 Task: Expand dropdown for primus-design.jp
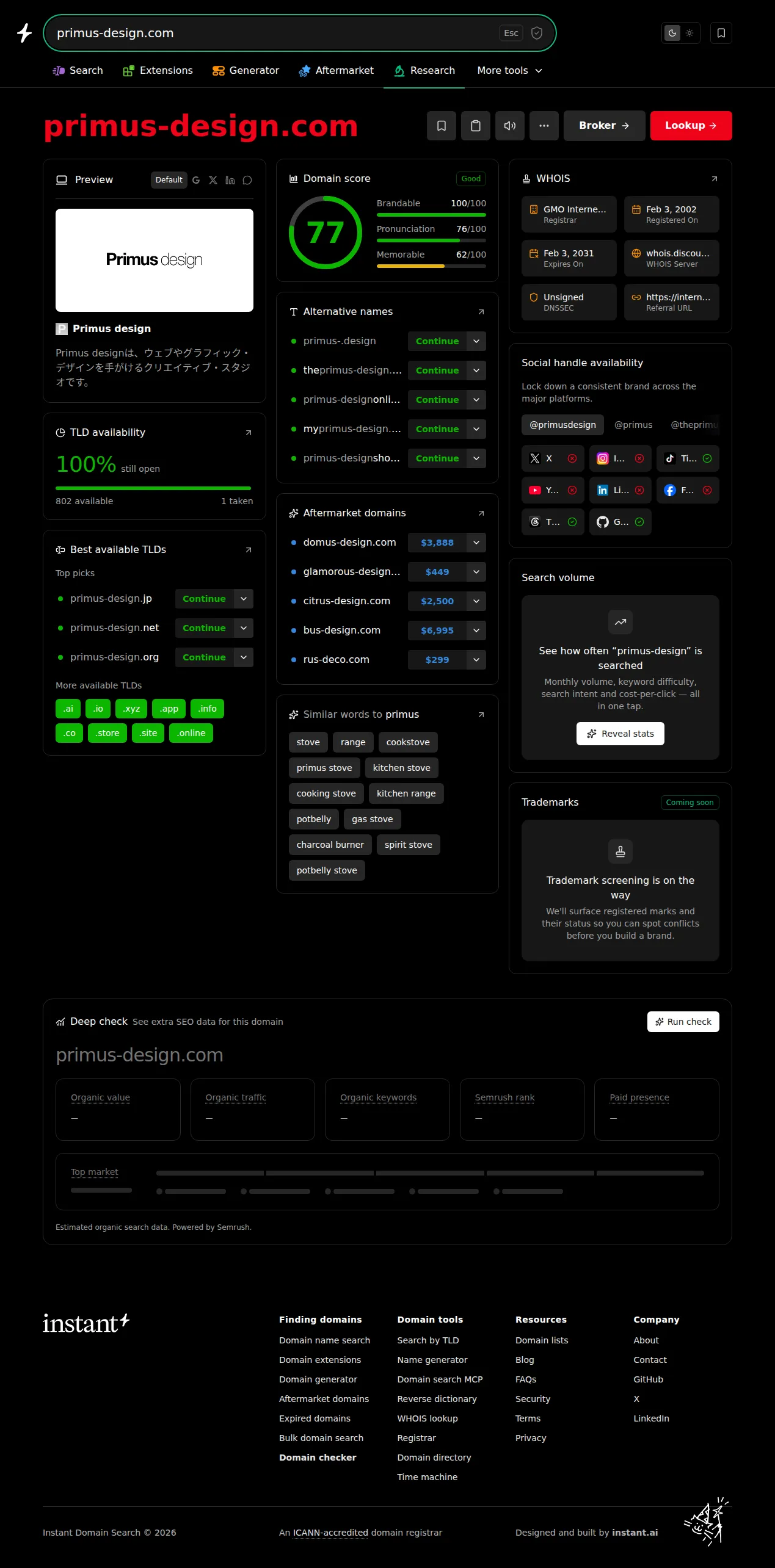[x=244, y=599]
